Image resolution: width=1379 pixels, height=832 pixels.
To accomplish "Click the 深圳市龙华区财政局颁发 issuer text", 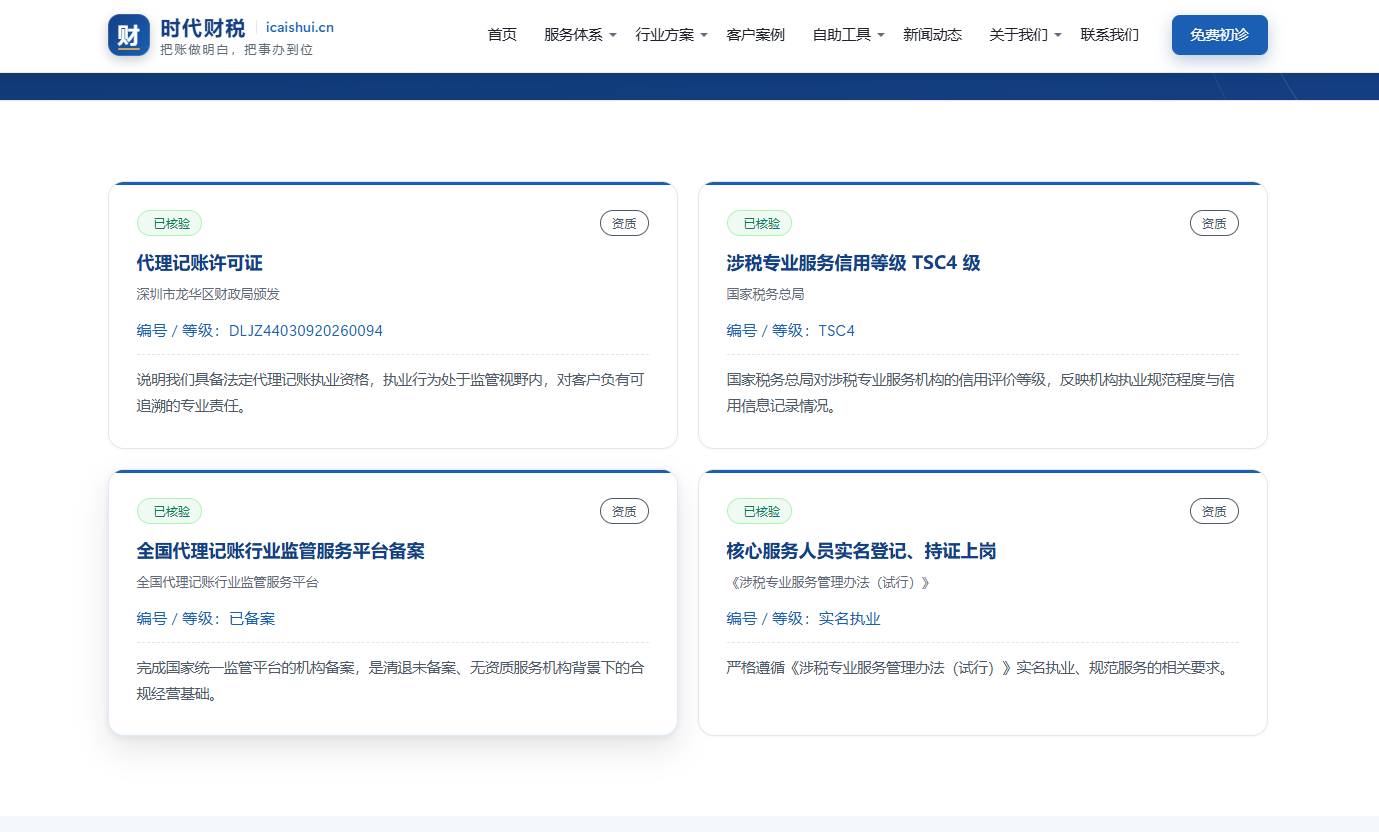I will coord(208,294).
